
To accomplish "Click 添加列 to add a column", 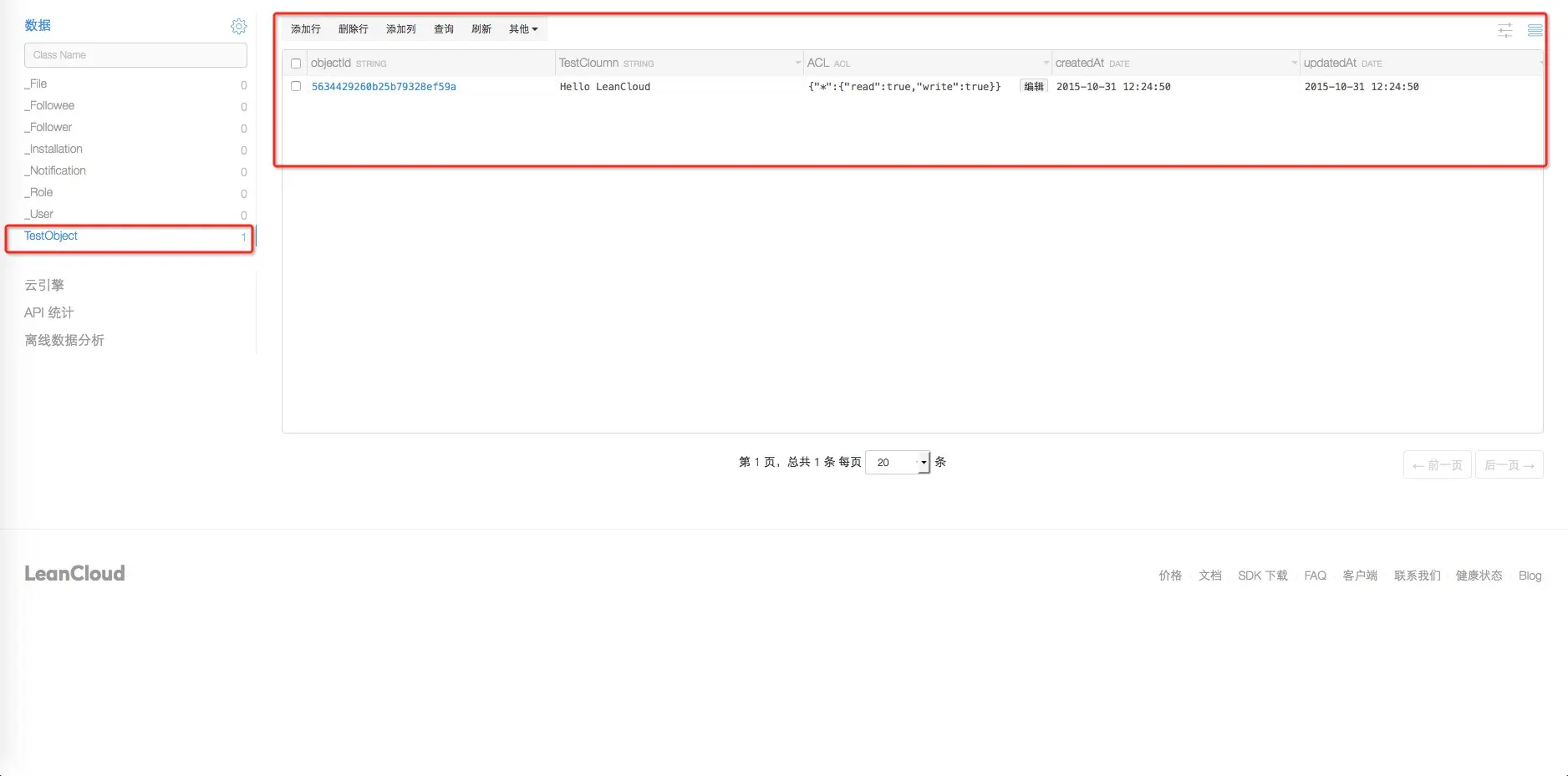I will pyautogui.click(x=401, y=29).
